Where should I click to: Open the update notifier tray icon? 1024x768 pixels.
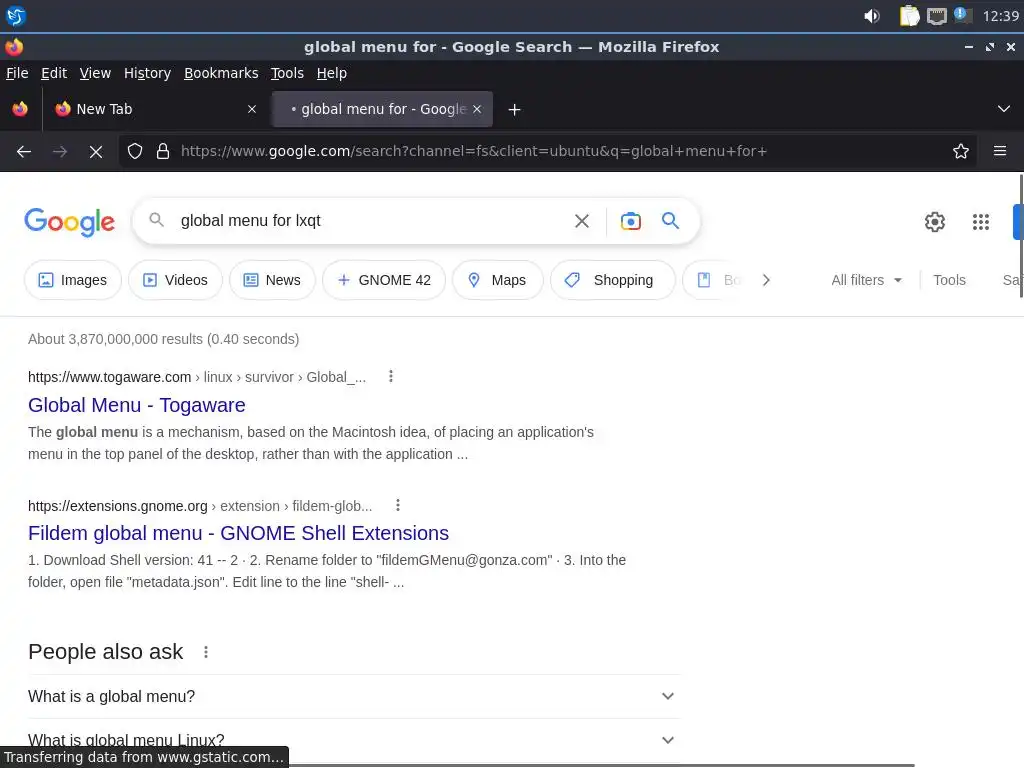963,15
